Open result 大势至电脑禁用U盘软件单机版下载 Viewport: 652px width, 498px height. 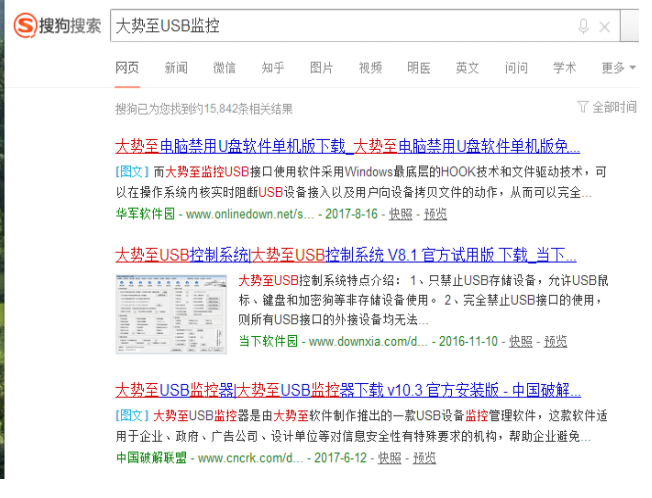point(348,146)
